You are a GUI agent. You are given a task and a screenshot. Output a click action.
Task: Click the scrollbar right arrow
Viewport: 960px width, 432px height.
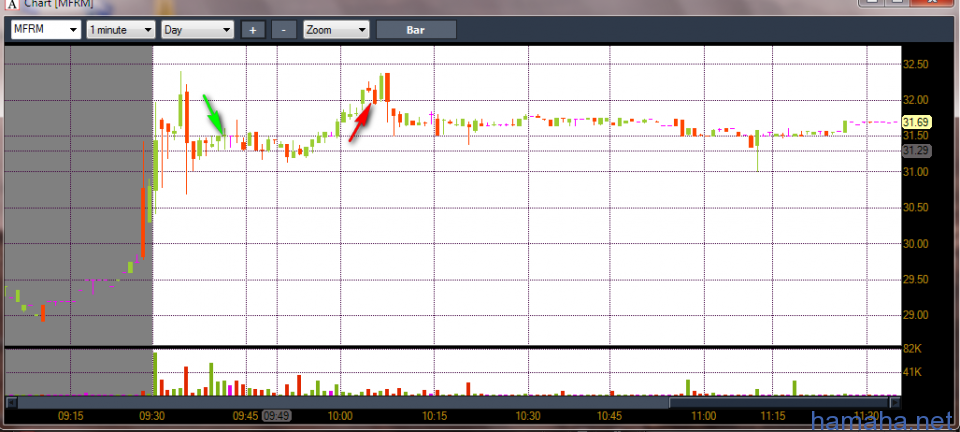(894, 403)
